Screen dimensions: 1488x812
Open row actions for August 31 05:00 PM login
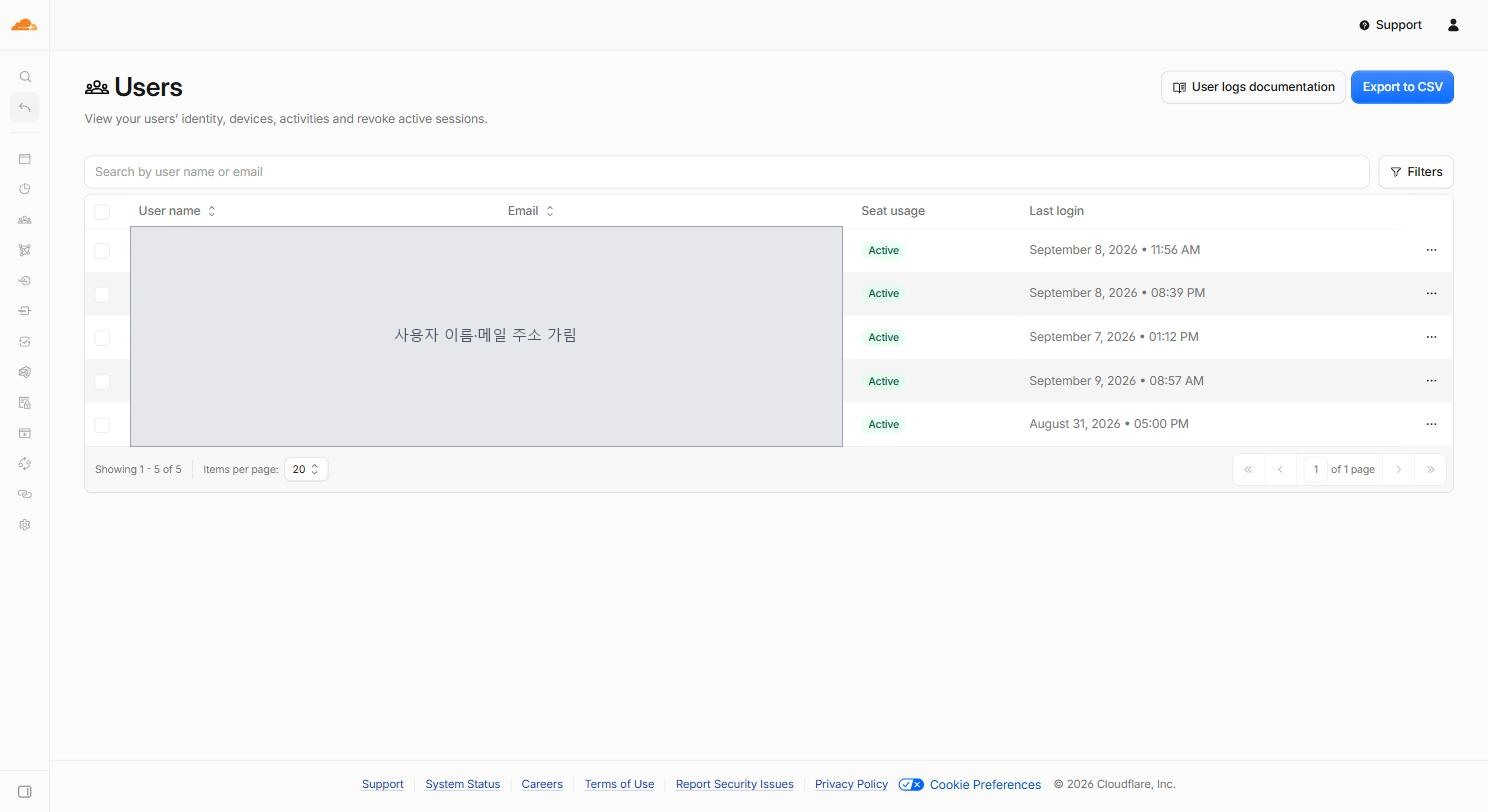pos(1431,424)
